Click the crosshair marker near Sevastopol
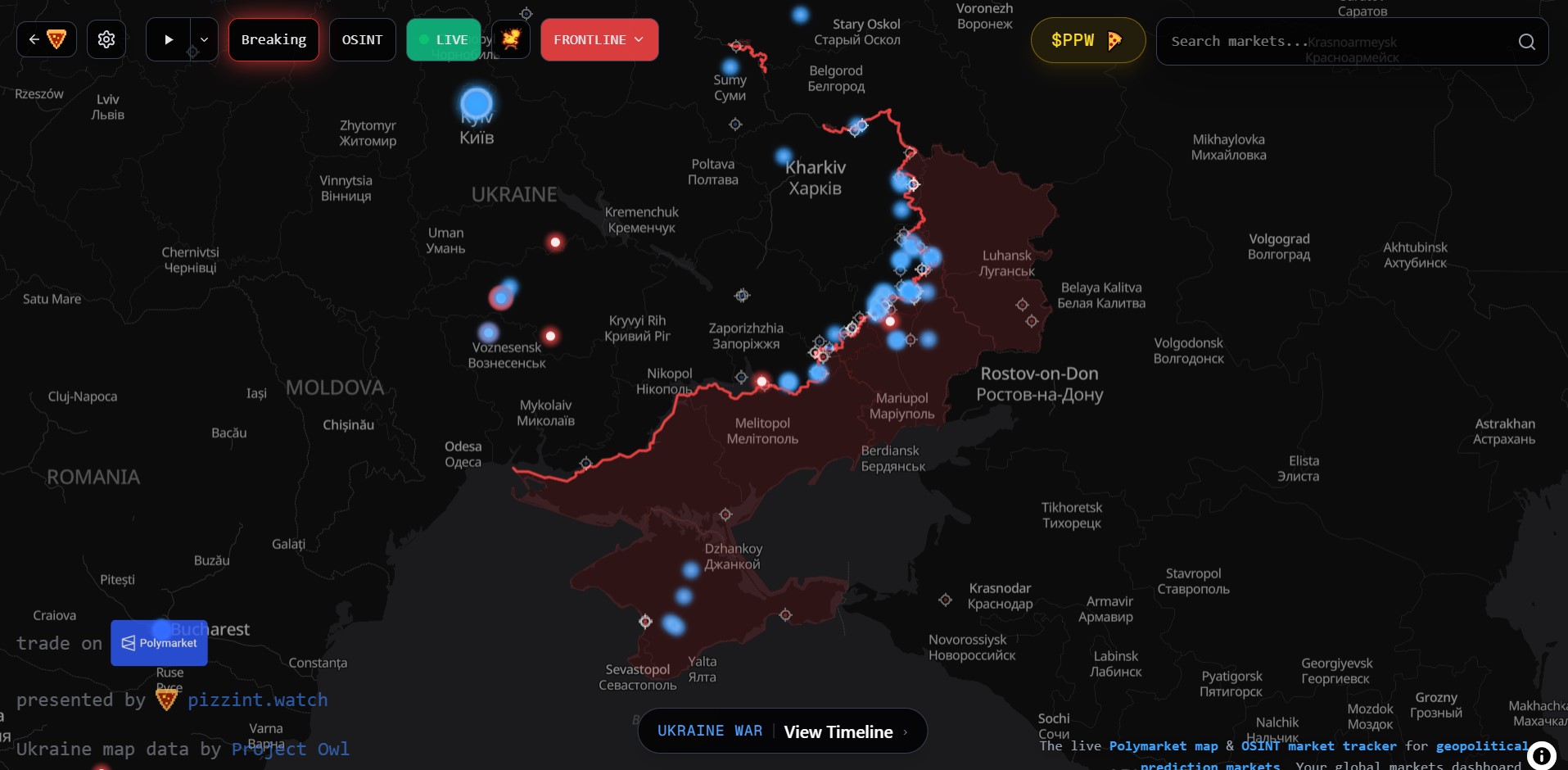 pos(645,622)
